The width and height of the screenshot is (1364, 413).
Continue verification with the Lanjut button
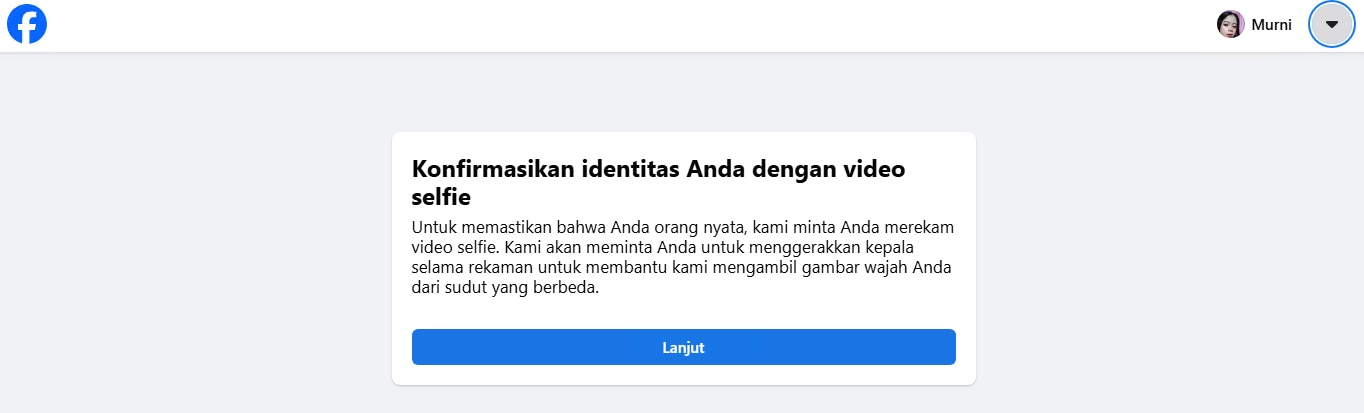pos(684,347)
